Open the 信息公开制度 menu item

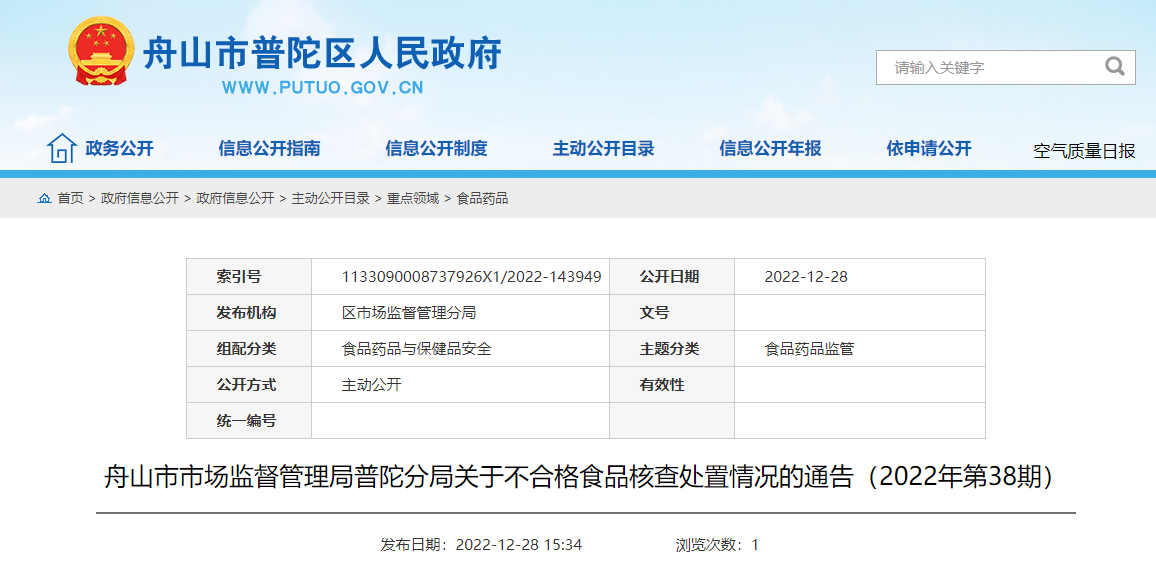436,148
